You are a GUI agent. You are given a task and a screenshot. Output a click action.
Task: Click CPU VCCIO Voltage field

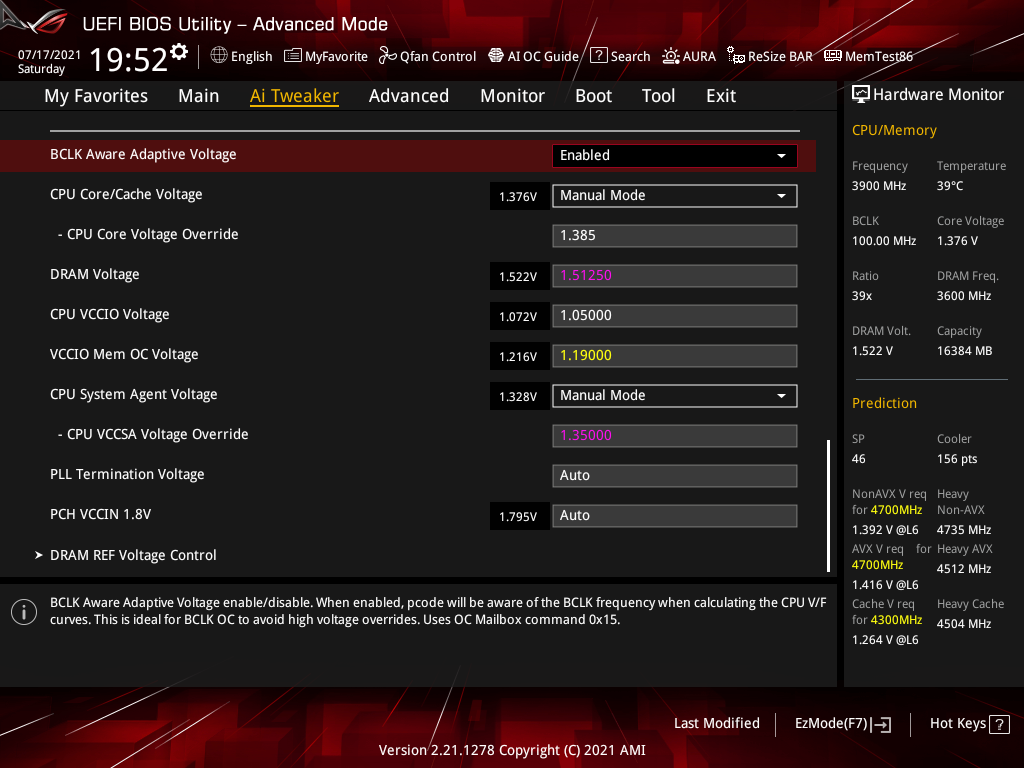675,315
